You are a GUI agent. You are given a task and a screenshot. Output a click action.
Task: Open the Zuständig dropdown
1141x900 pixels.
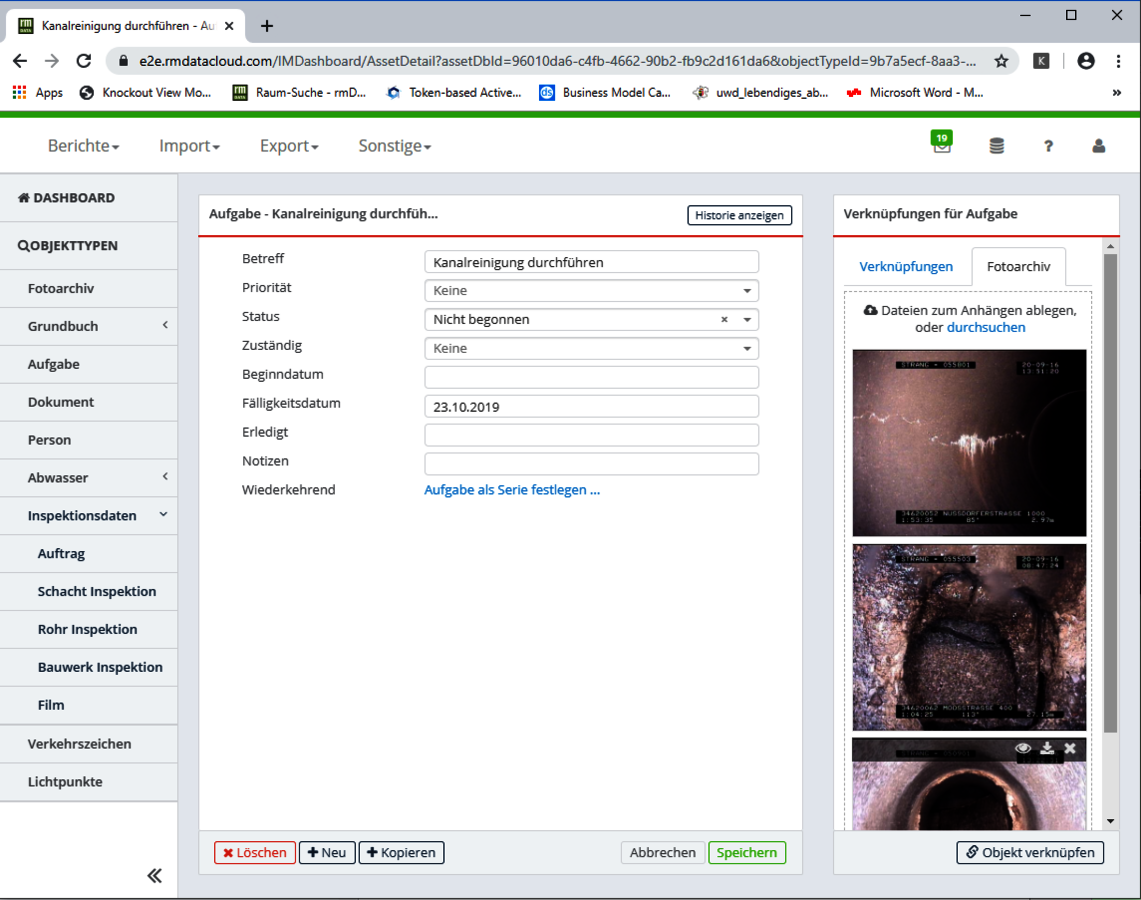pos(591,349)
